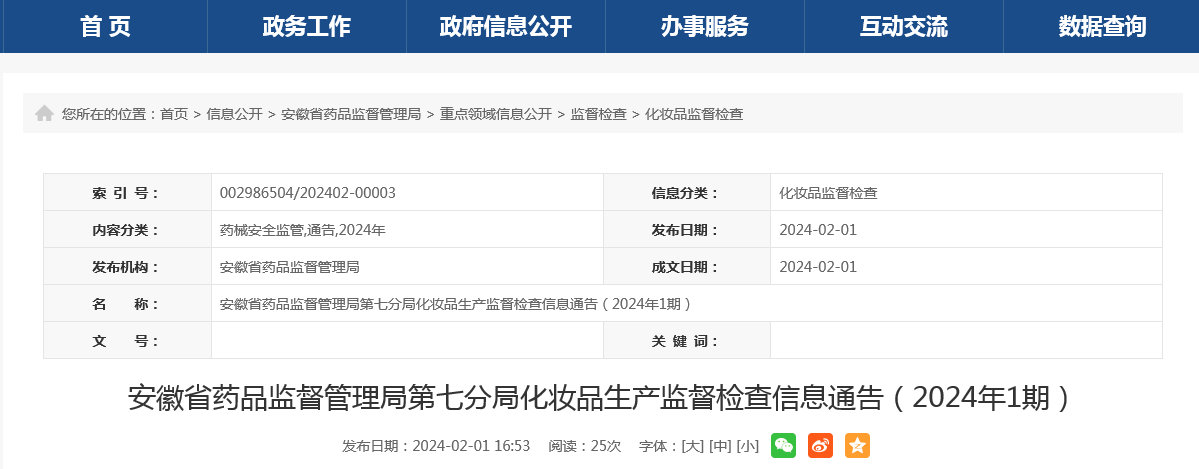Share article via WeChat icon
1199x469 pixels.
(x=783, y=445)
